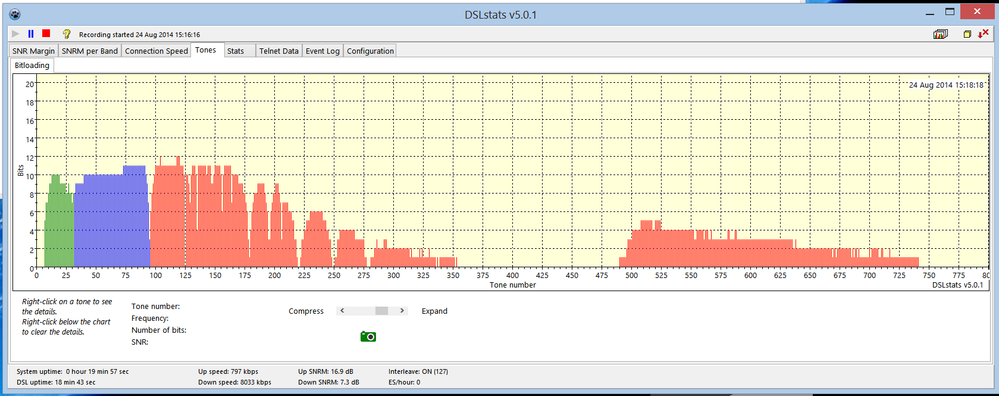999x396 pixels.
Task: Click 'Up SNRM: 16.9 dB' status entry
Action: pyautogui.click(x=325, y=371)
